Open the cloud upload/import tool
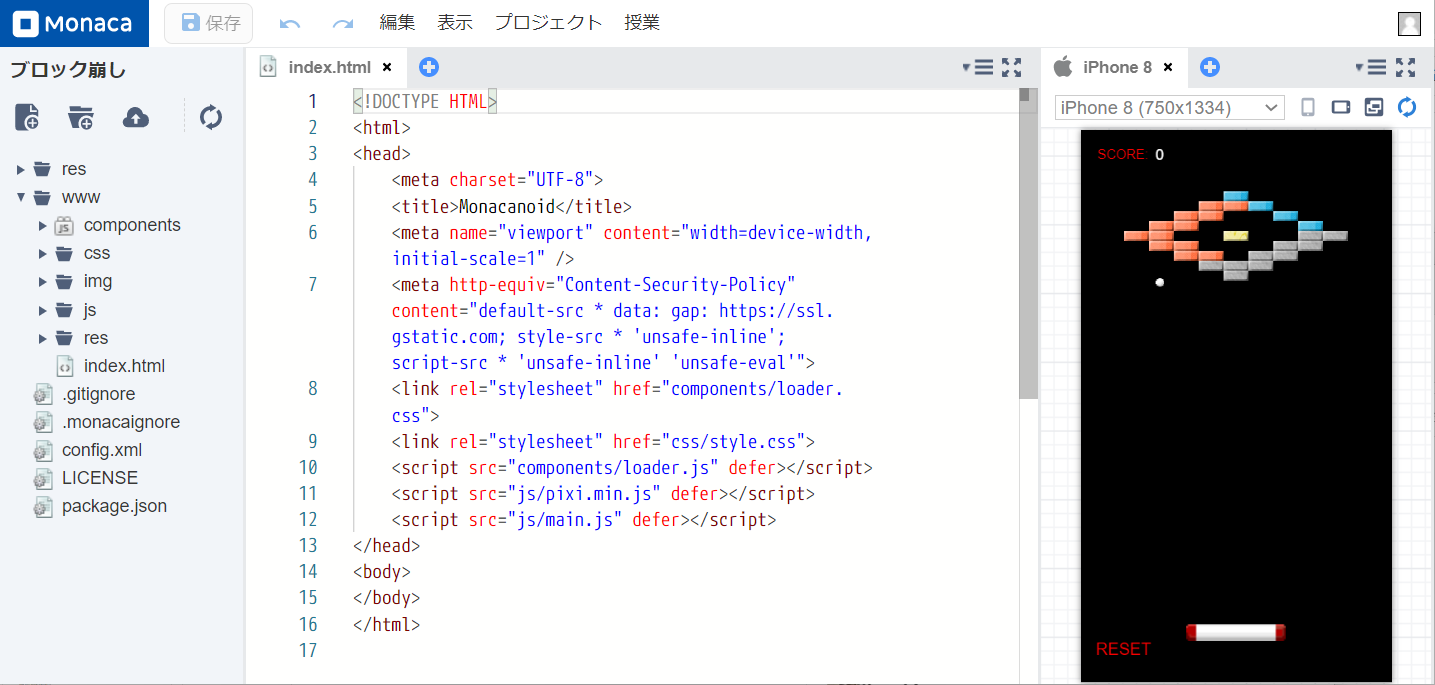 pos(135,117)
